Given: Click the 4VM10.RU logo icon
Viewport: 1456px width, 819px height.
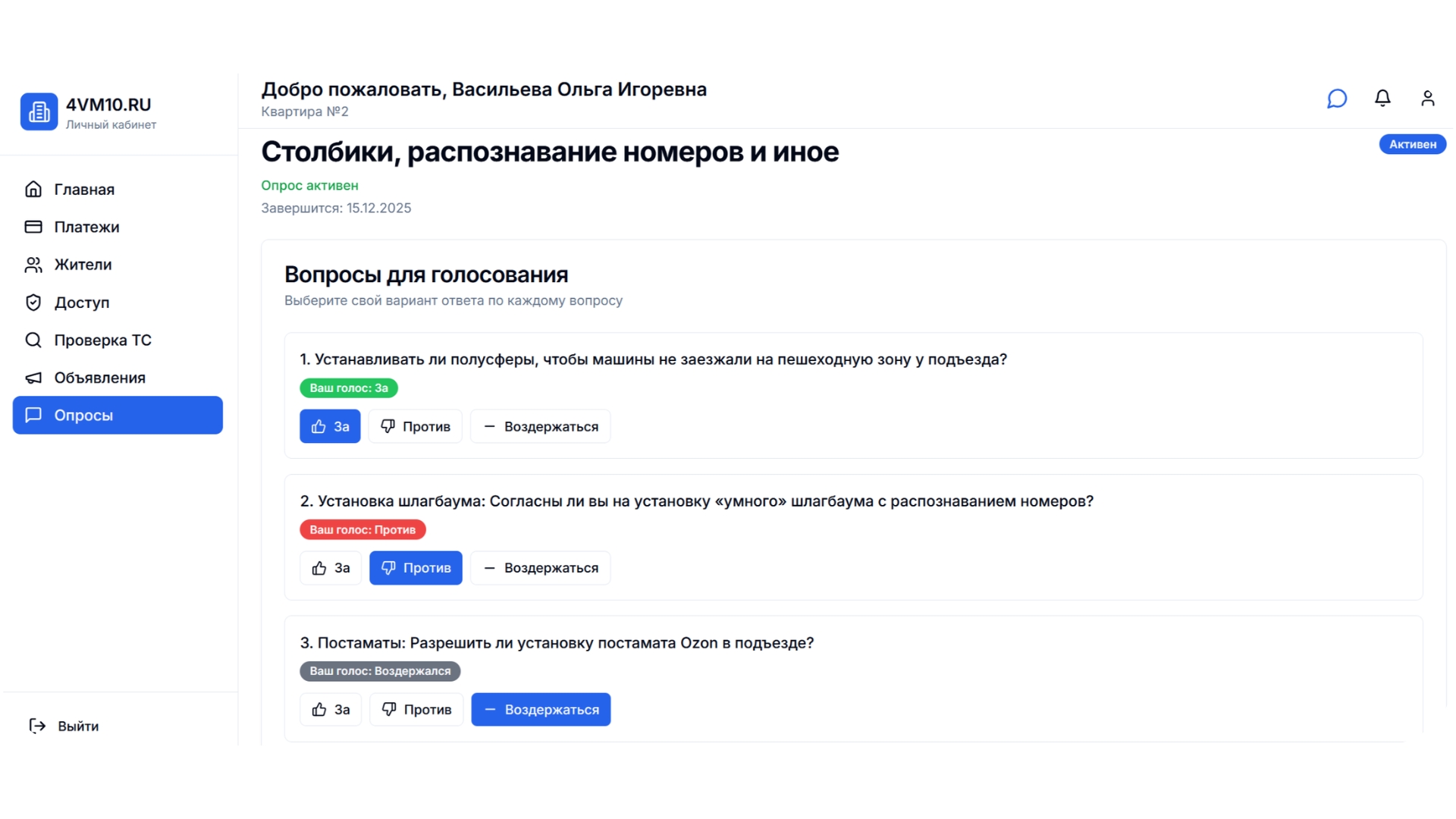Looking at the screenshot, I should [39, 111].
